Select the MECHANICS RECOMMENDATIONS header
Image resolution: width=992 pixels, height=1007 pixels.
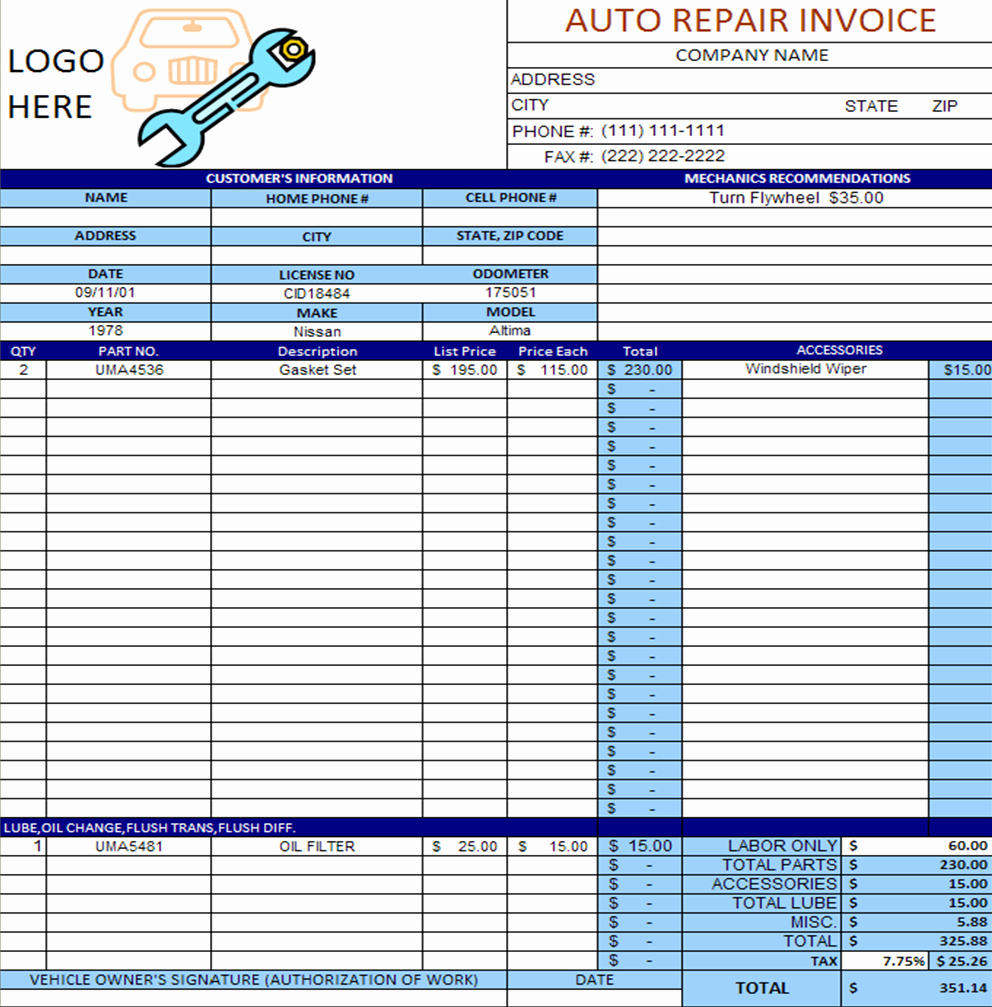[797, 179]
